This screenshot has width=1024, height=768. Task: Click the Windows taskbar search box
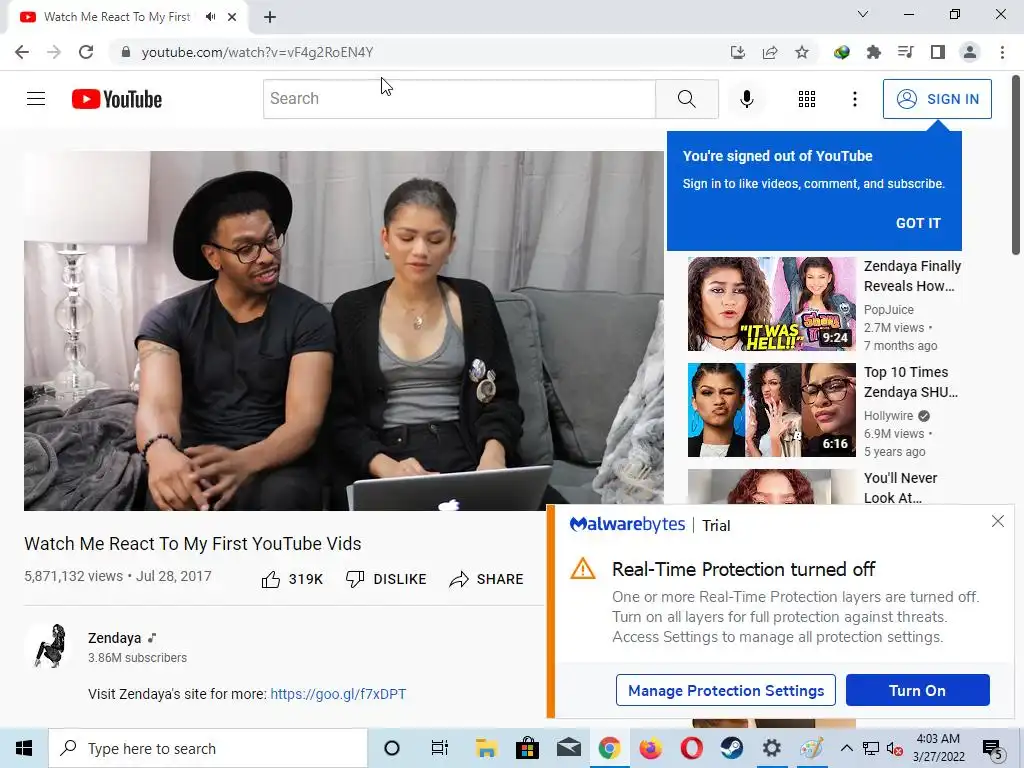[x=208, y=748]
